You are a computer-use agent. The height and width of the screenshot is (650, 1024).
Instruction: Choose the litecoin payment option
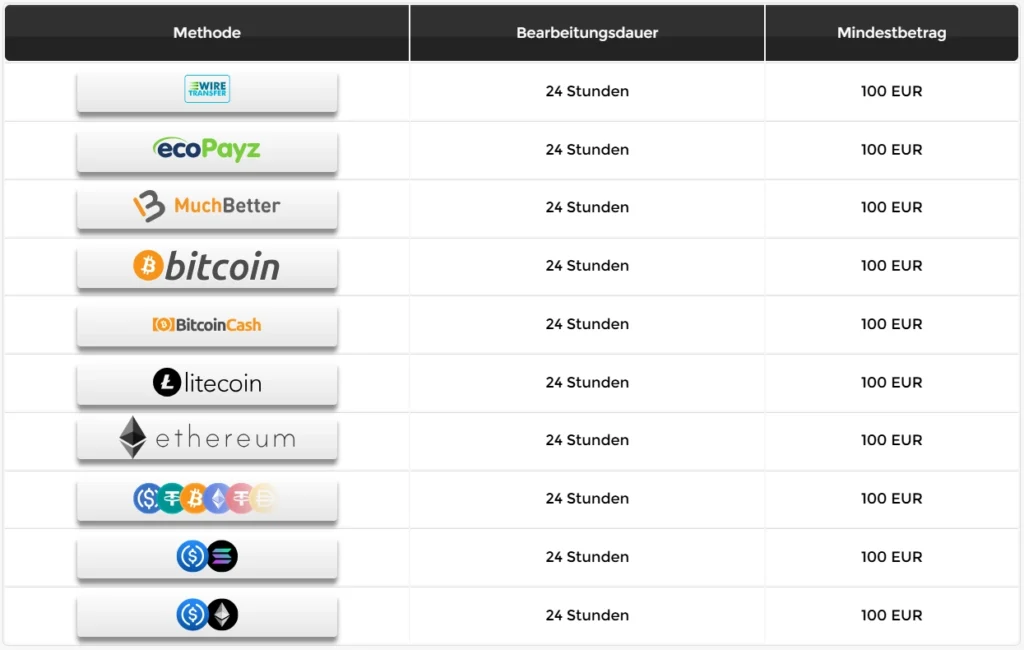click(x=207, y=383)
